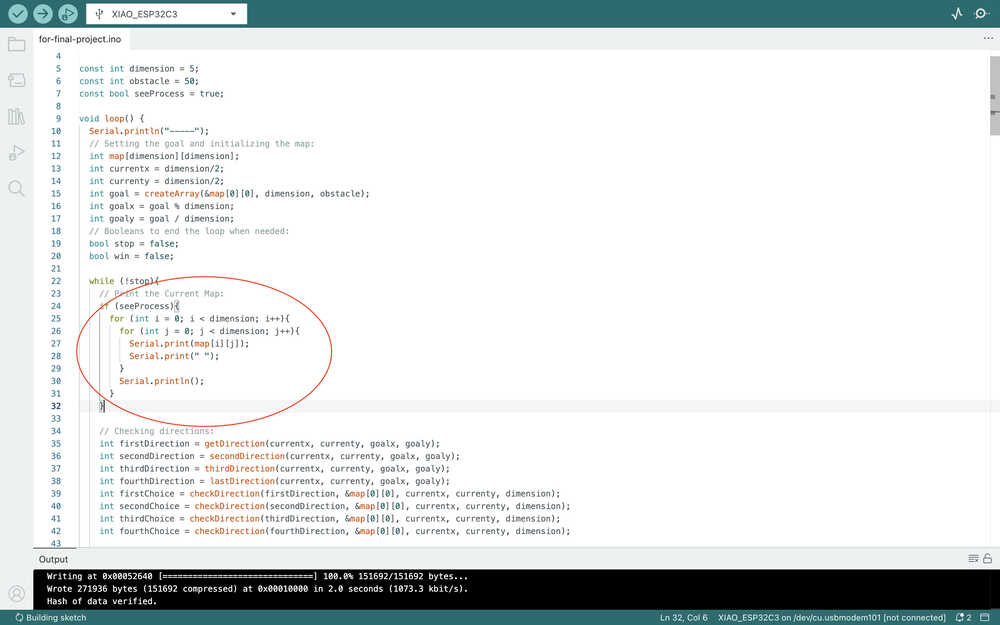Click the const int obstacle = 50 line
The image size is (1000, 625).
pyautogui.click(x=139, y=81)
